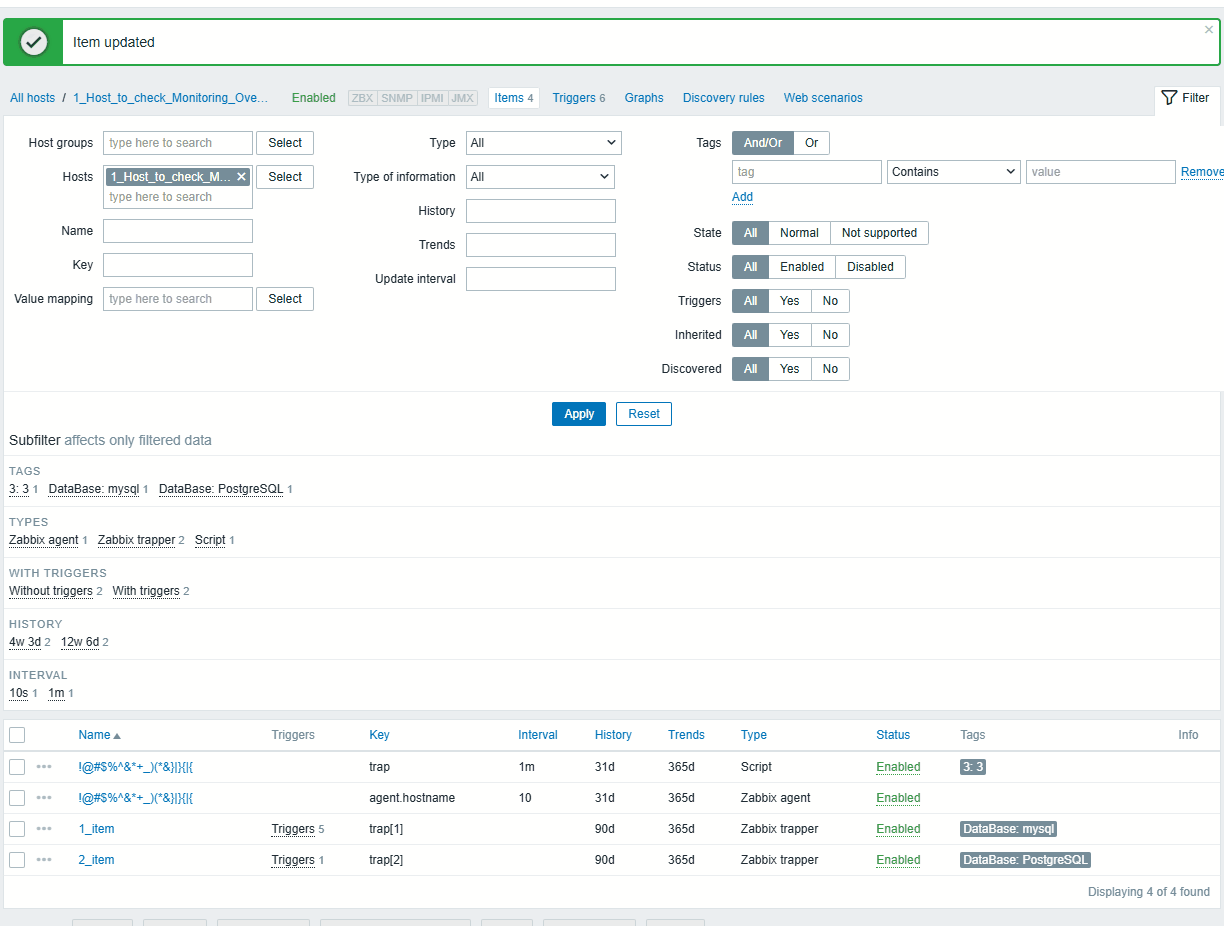This screenshot has height=926, width=1224.
Task: Expand the Type dropdown
Action: tap(544, 143)
